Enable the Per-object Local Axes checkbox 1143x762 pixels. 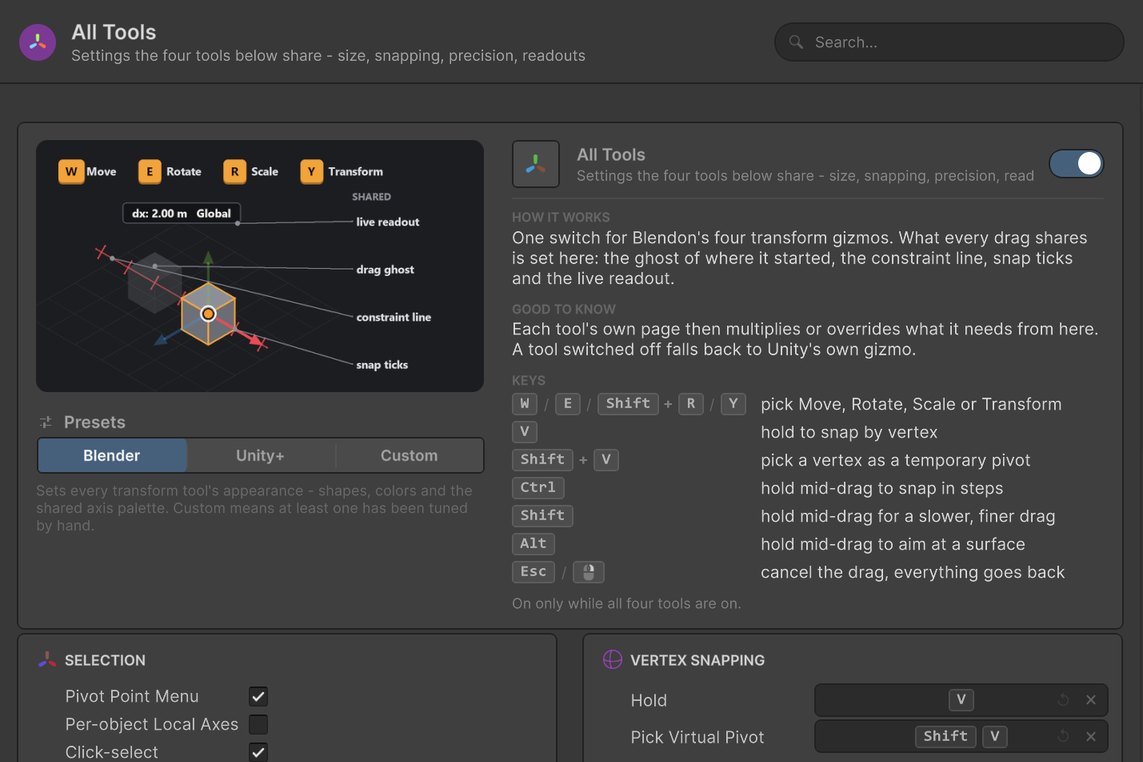coord(258,724)
